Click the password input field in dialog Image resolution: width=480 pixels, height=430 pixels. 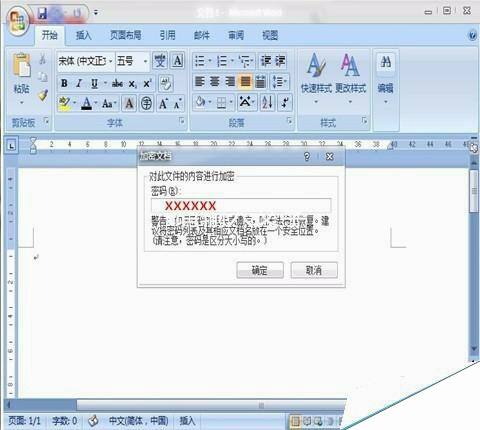click(x=241, y=206)
